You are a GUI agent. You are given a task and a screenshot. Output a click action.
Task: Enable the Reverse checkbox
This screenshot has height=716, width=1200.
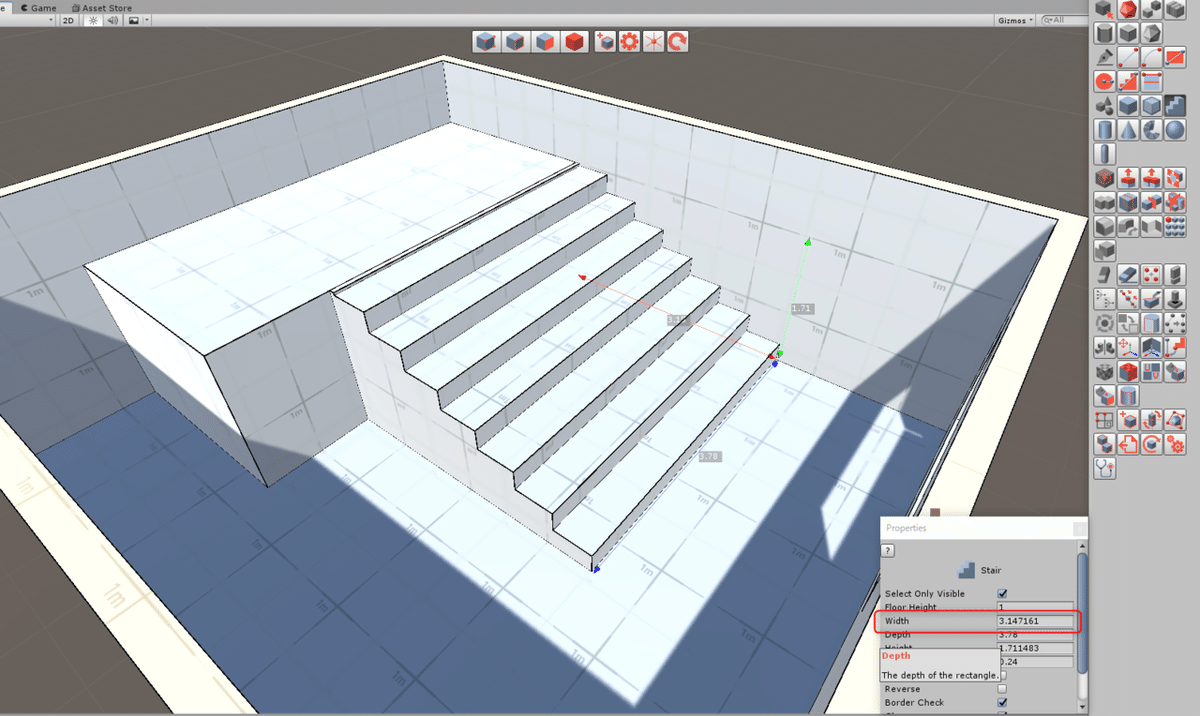pos(1002,689)
